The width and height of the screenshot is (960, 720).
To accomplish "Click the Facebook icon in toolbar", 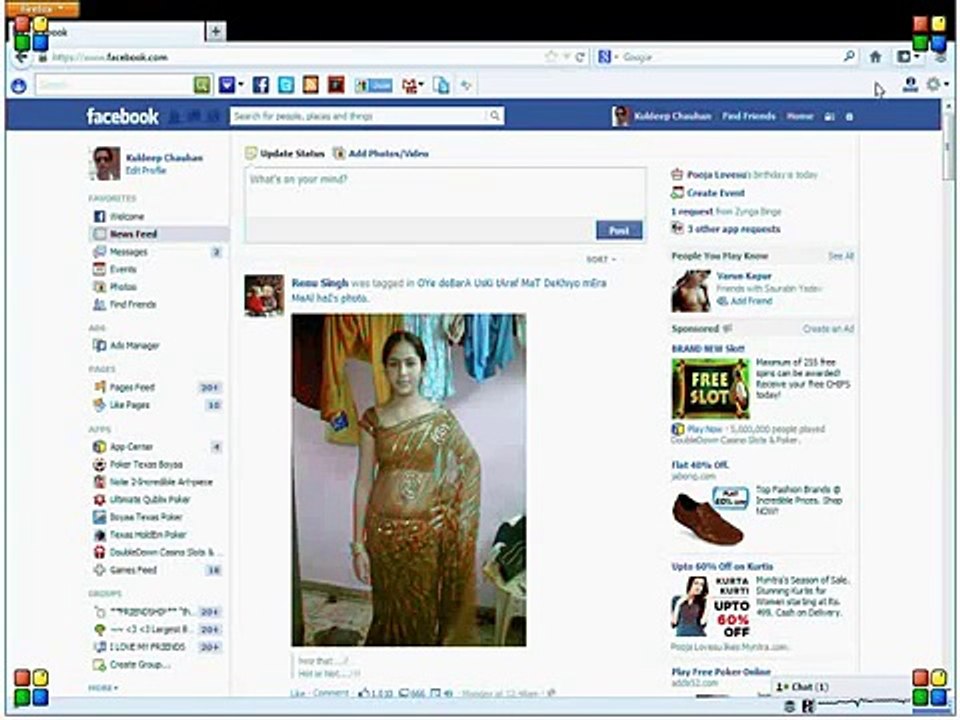I will click(261, 85).
